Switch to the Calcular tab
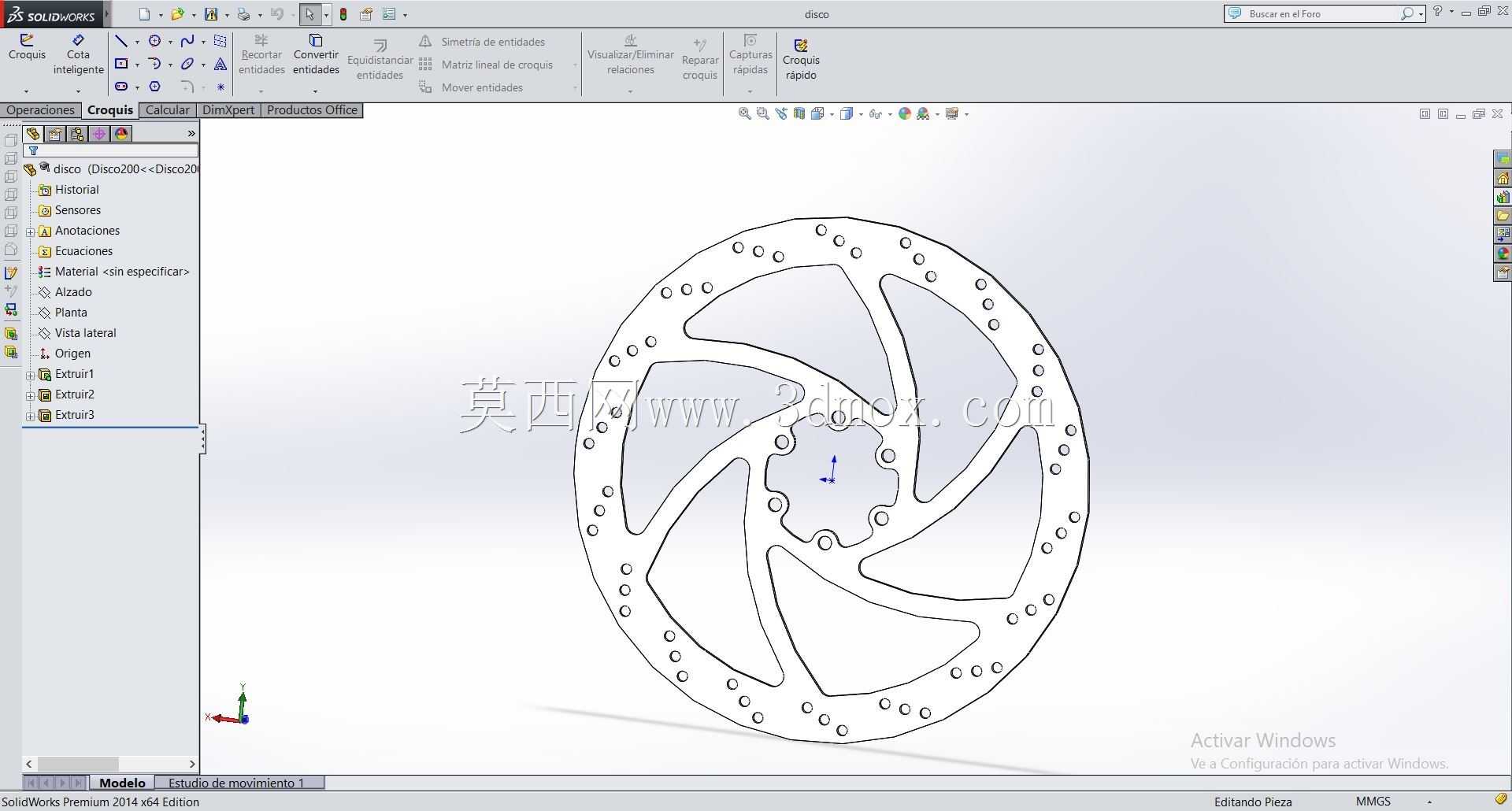Image resolution: width=1512 pixels, height=811 pixels. (167, 110)
